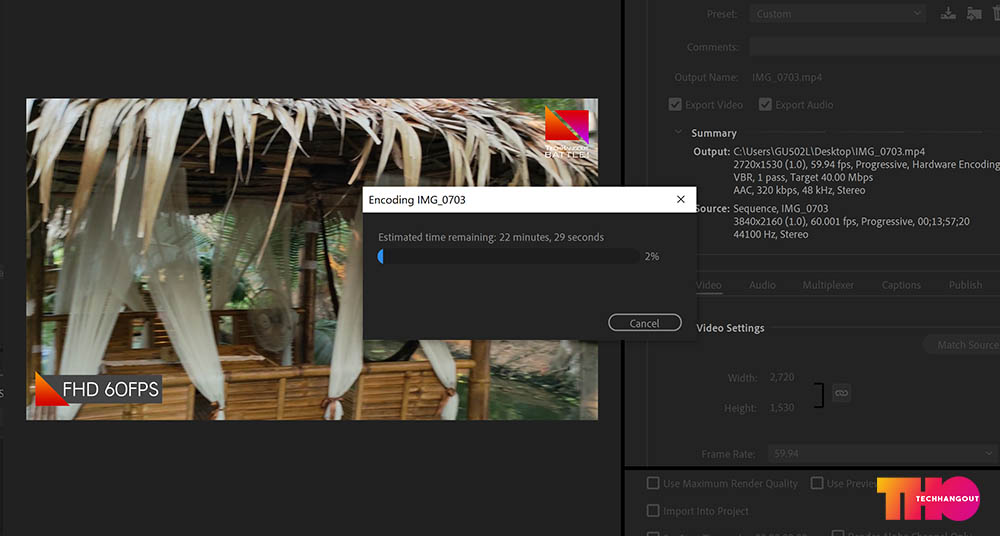
Task: Switch to the Audio tab
Action: [762, 285]
